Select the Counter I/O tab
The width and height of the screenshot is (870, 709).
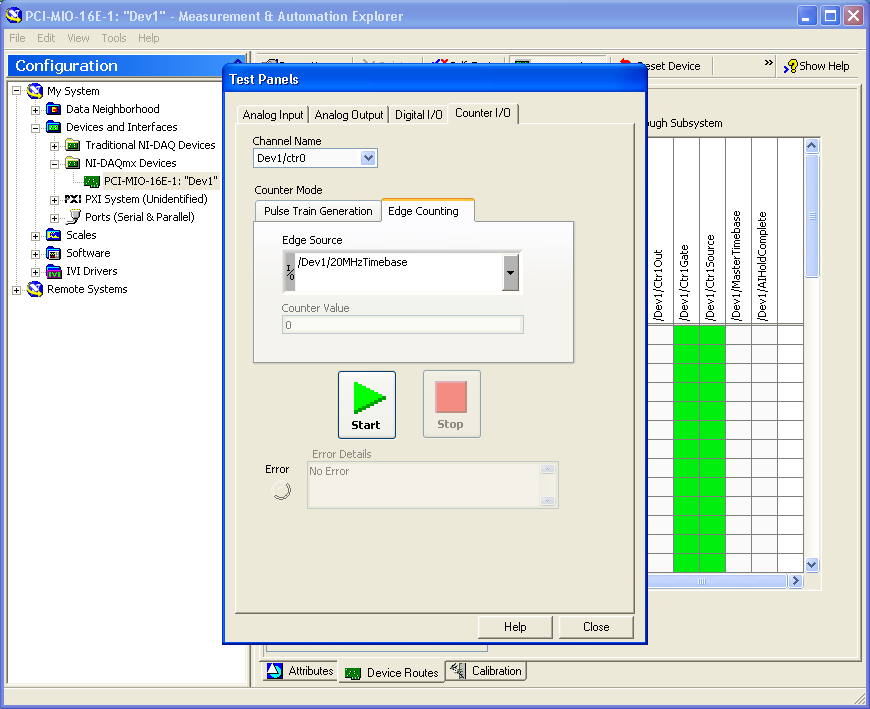click(x=483, y=113)
